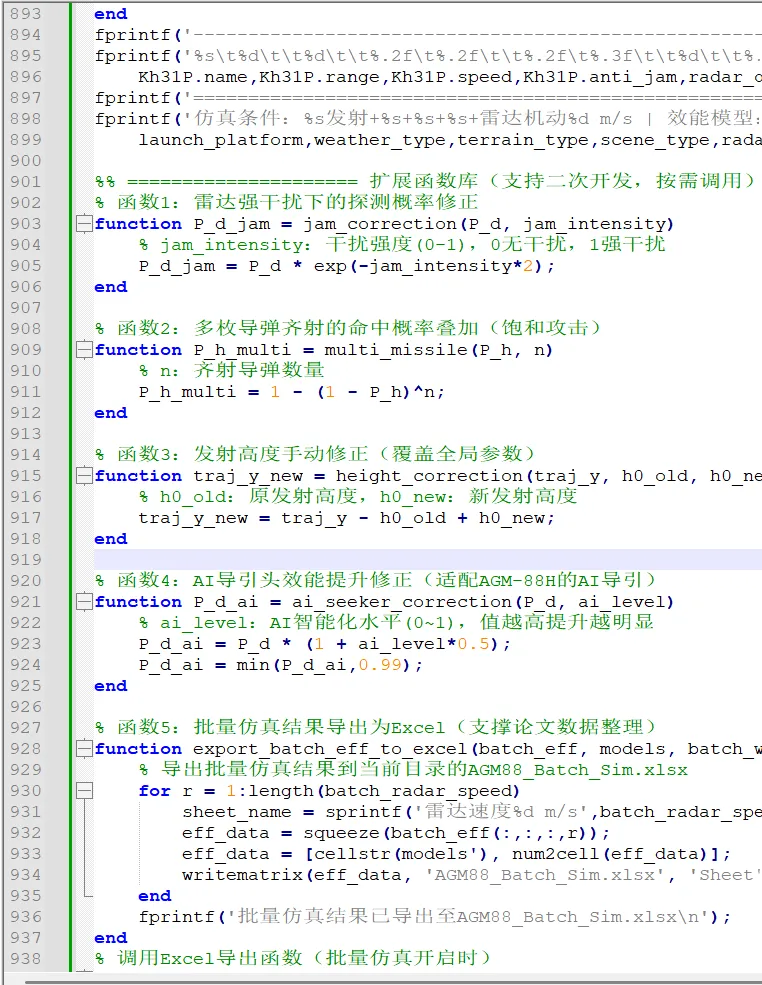
Task: Click the 'end' keyword on line 906
Action: coord(111,287)
